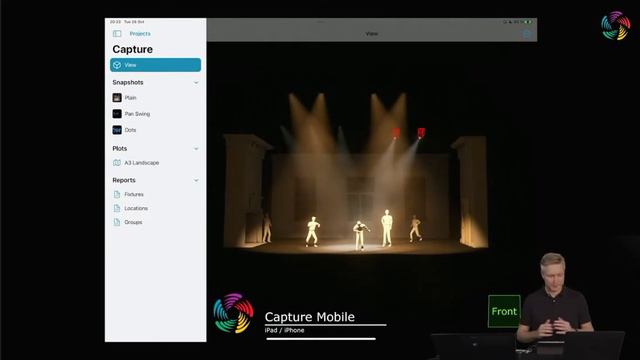
Task: Select the right red moving light fixture
Action: (x=421, y=133)
